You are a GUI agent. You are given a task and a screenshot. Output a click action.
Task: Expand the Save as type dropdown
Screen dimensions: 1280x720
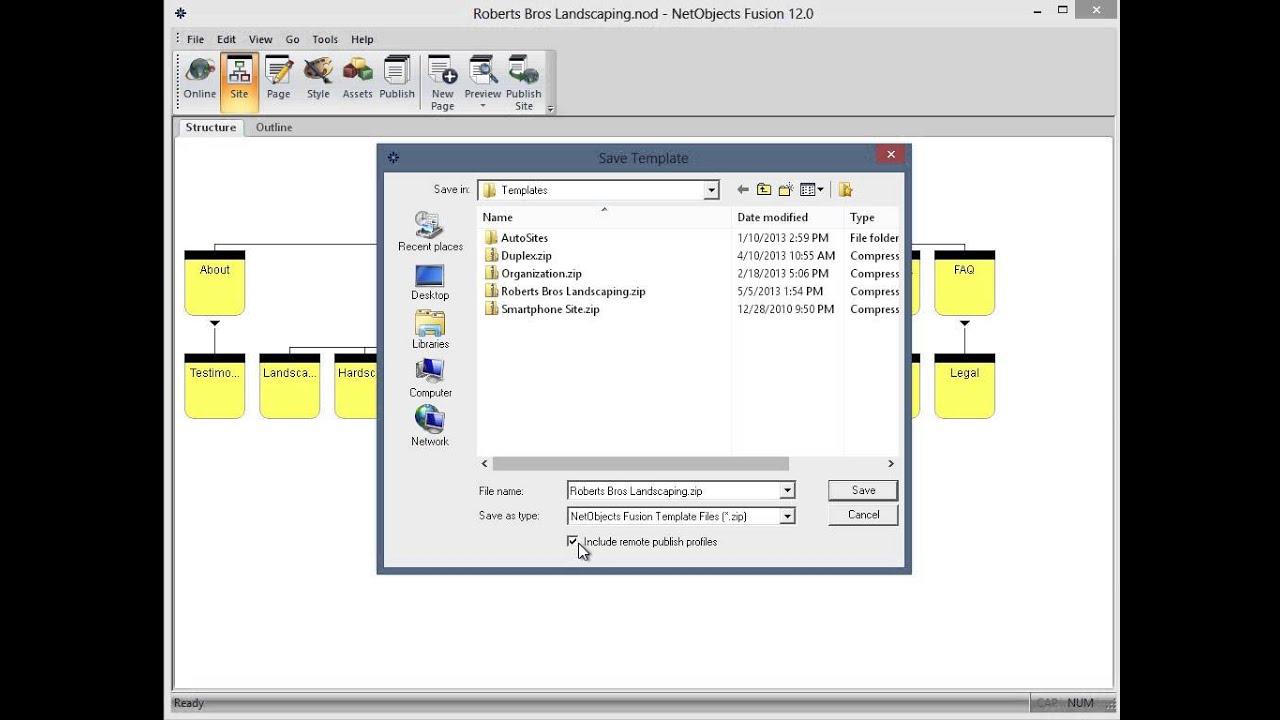point(787,516)
